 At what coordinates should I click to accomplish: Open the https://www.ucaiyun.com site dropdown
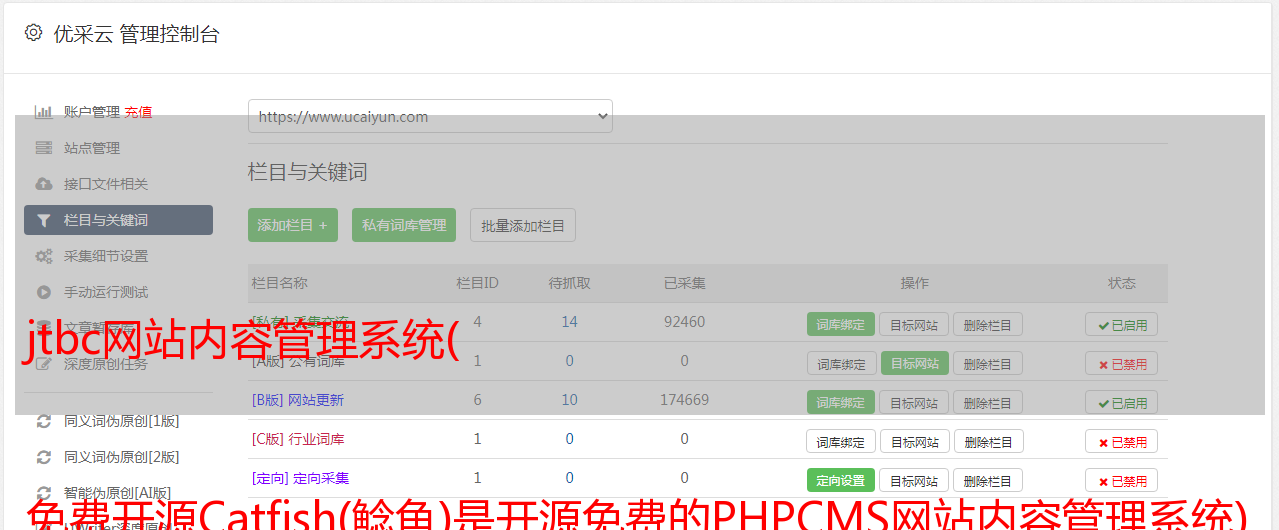pyautogui.click(x=430, y=116)
